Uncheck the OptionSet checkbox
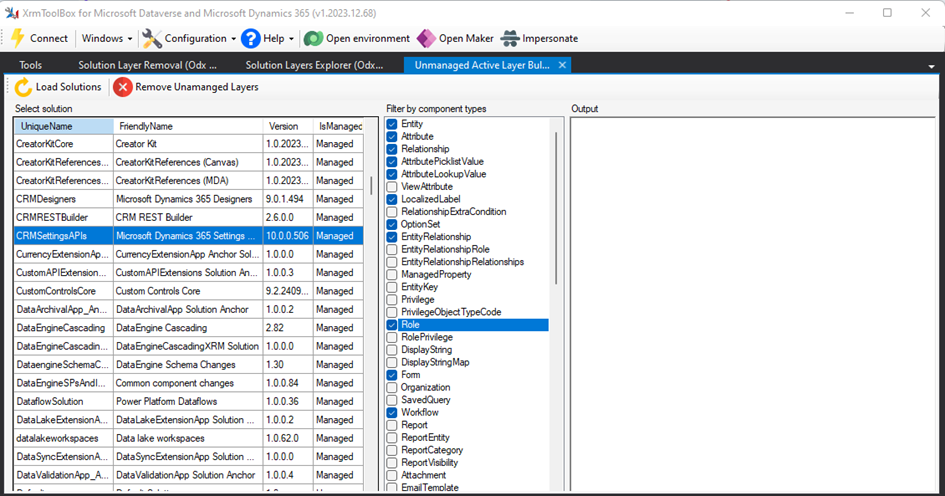 point(392,224)
